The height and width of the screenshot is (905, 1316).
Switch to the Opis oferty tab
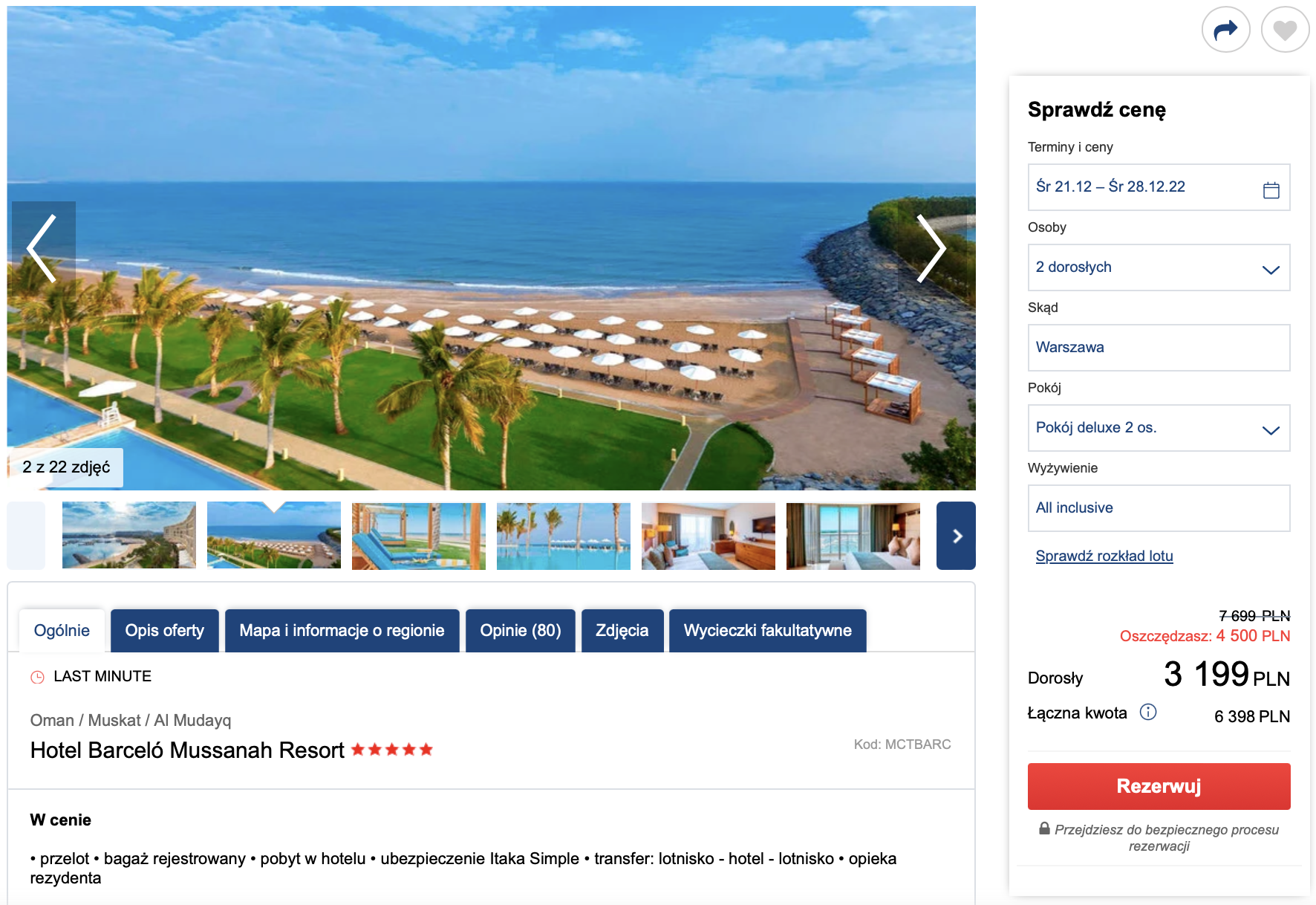click(x=165, y=631)
